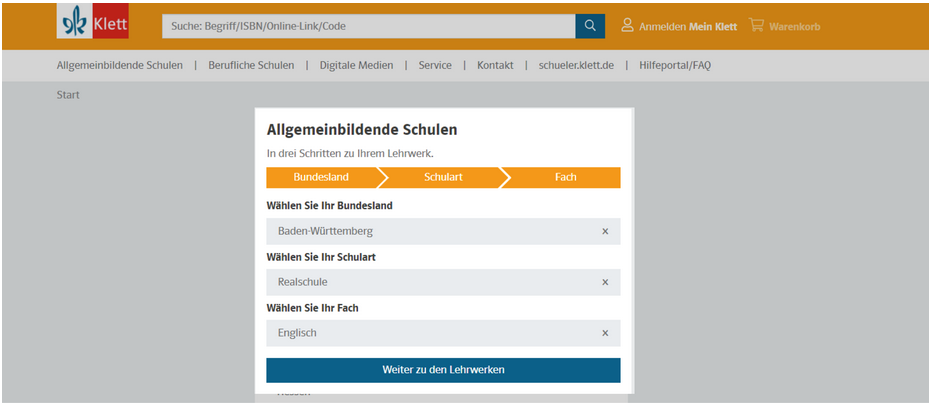Screen dimensions: 933x407
Task: Select the Fach step tab
Action: 565,177
